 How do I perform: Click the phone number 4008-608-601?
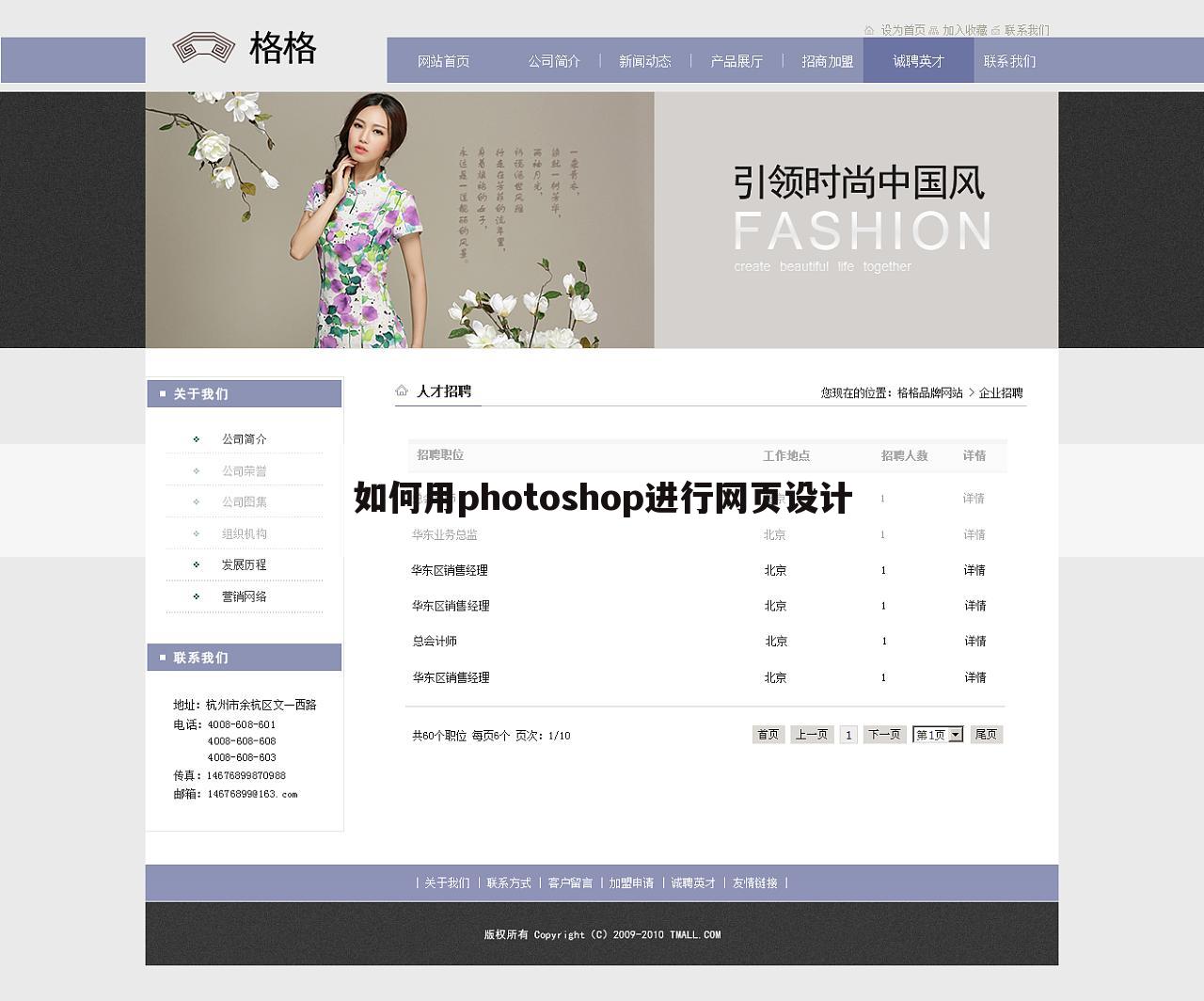pyautogui.click(x=242, y=724)
